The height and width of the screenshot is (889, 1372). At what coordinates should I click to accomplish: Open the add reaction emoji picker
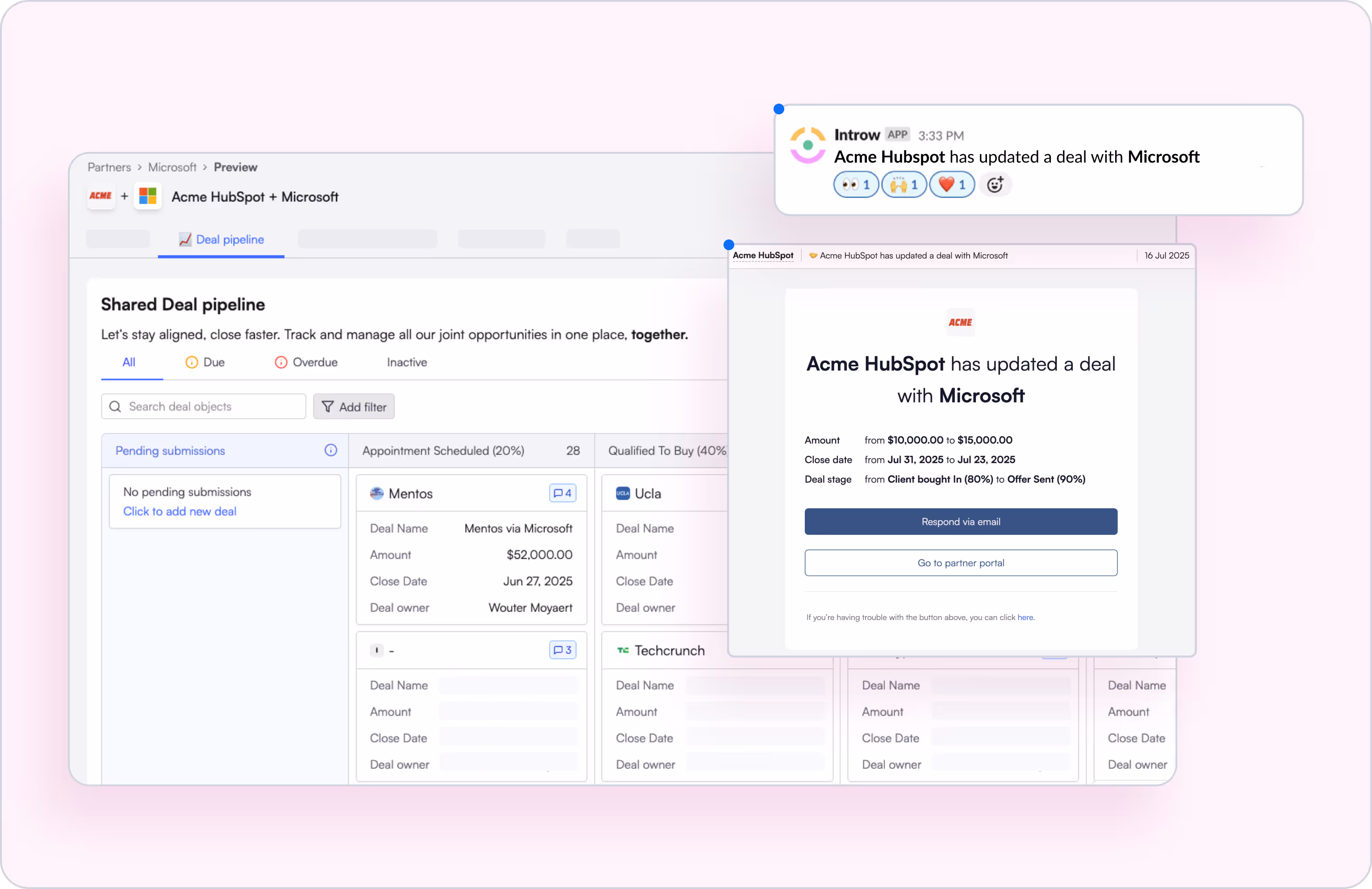(x=995, y=185)
